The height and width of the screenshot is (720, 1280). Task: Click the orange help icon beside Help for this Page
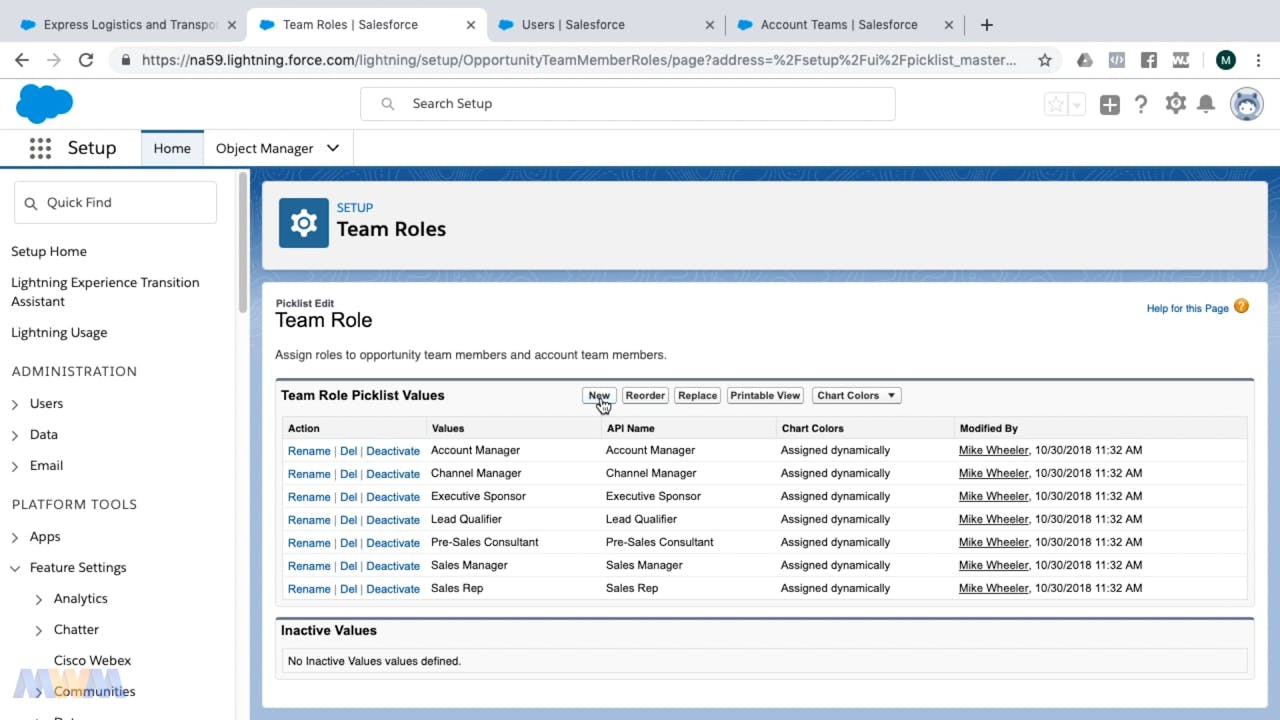[1241, 306]
